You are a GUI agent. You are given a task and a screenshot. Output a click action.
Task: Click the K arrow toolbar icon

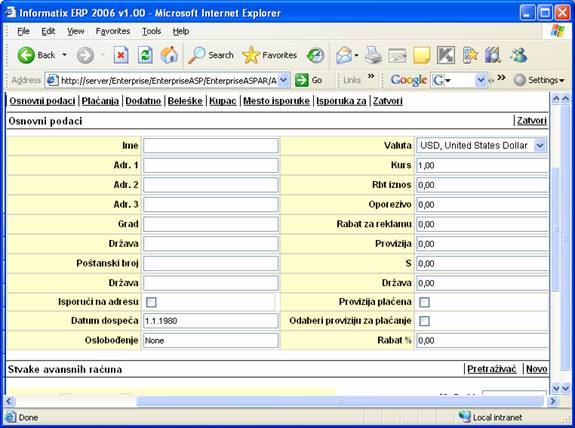point(446,55)
